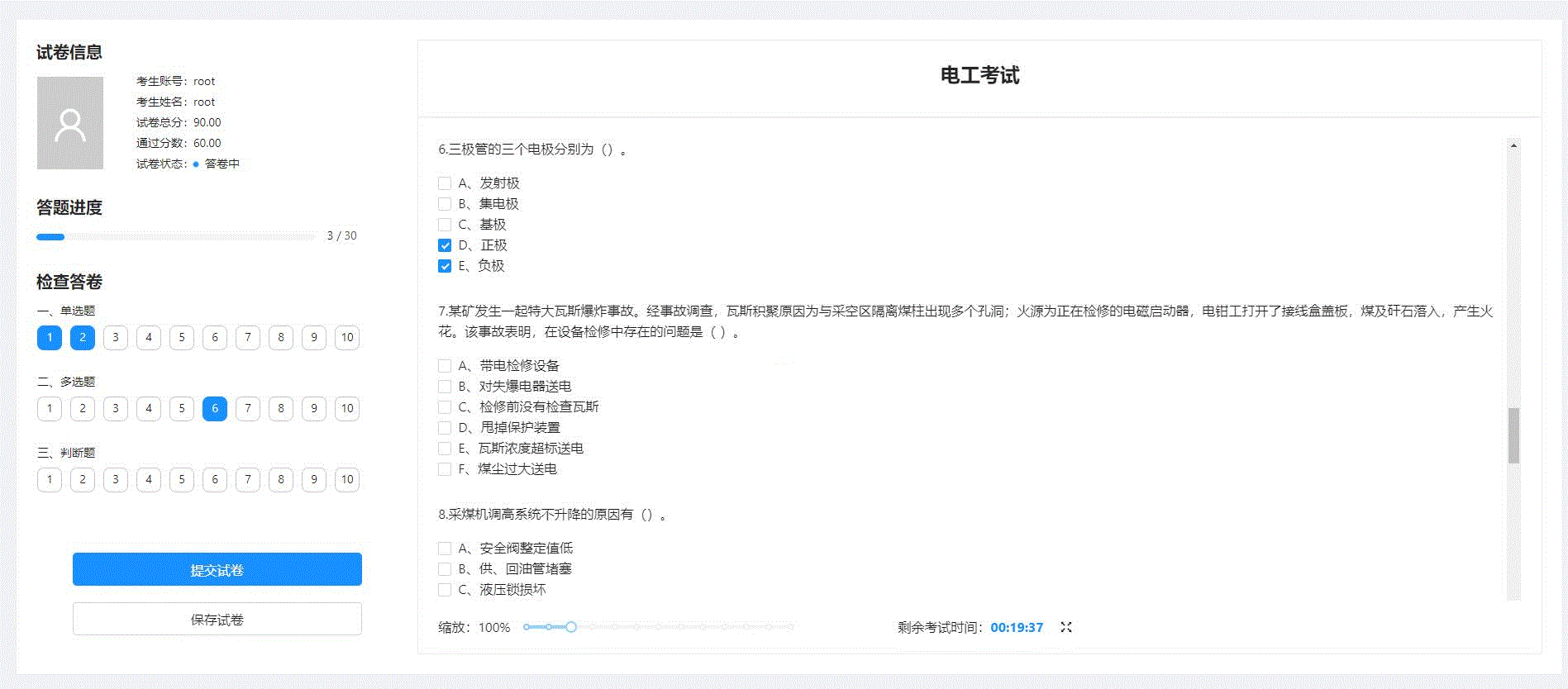Click scrollbar up arrow in question panel

[1513, 146]
